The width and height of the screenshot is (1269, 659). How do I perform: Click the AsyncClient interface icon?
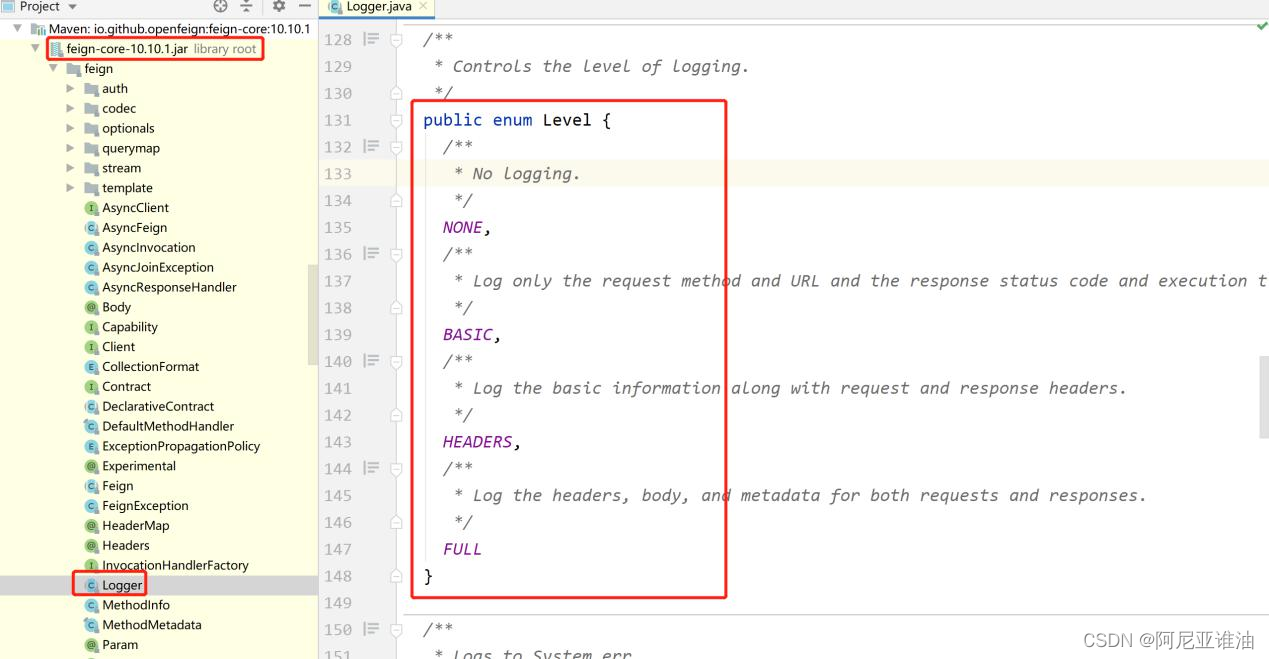pos(92,208)
